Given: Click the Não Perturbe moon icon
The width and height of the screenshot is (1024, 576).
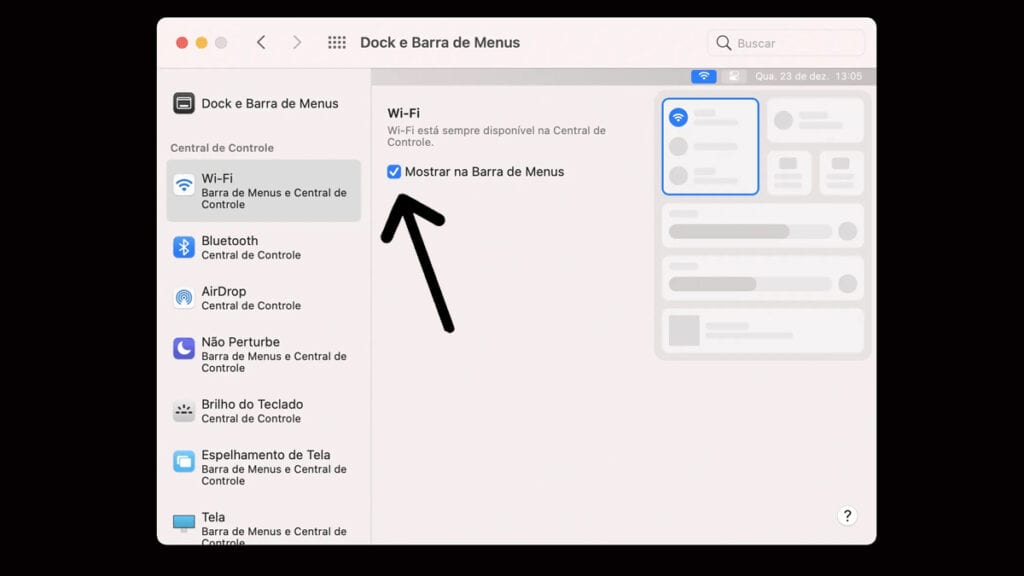Looking at the screenshot, I should click(x=184, y=349).
